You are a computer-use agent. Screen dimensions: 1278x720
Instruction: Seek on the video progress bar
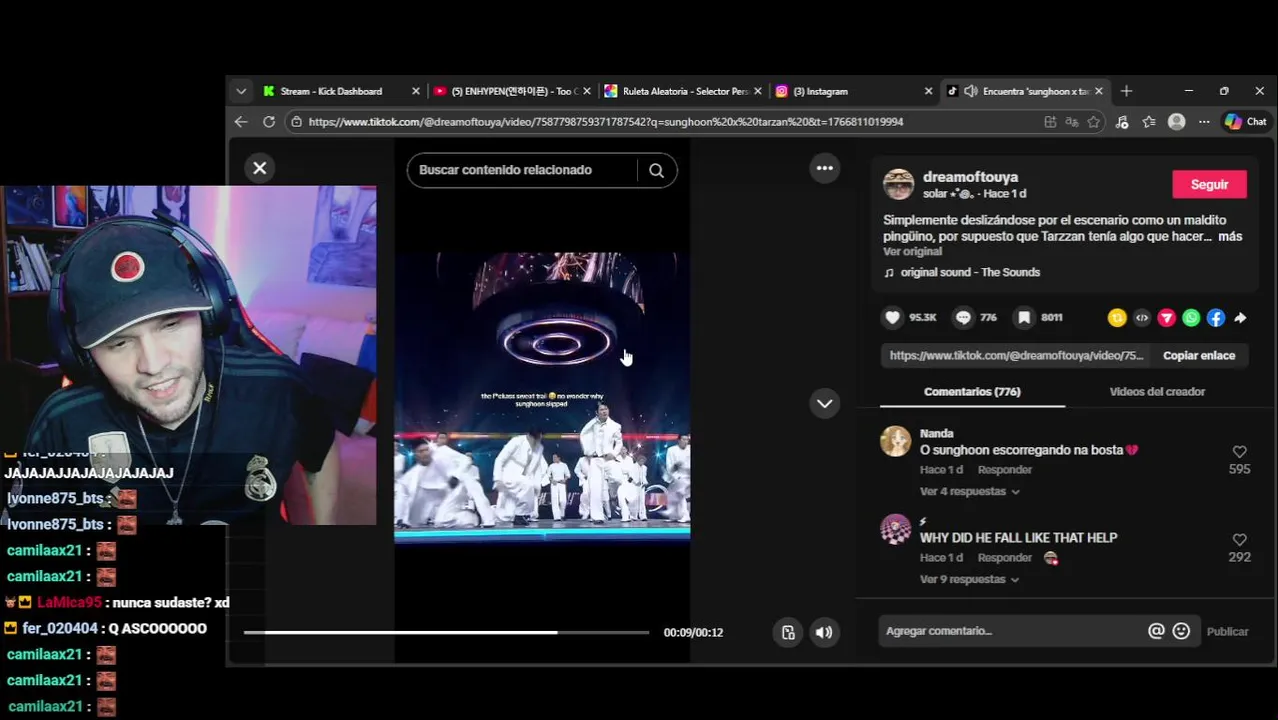(446, 632)
